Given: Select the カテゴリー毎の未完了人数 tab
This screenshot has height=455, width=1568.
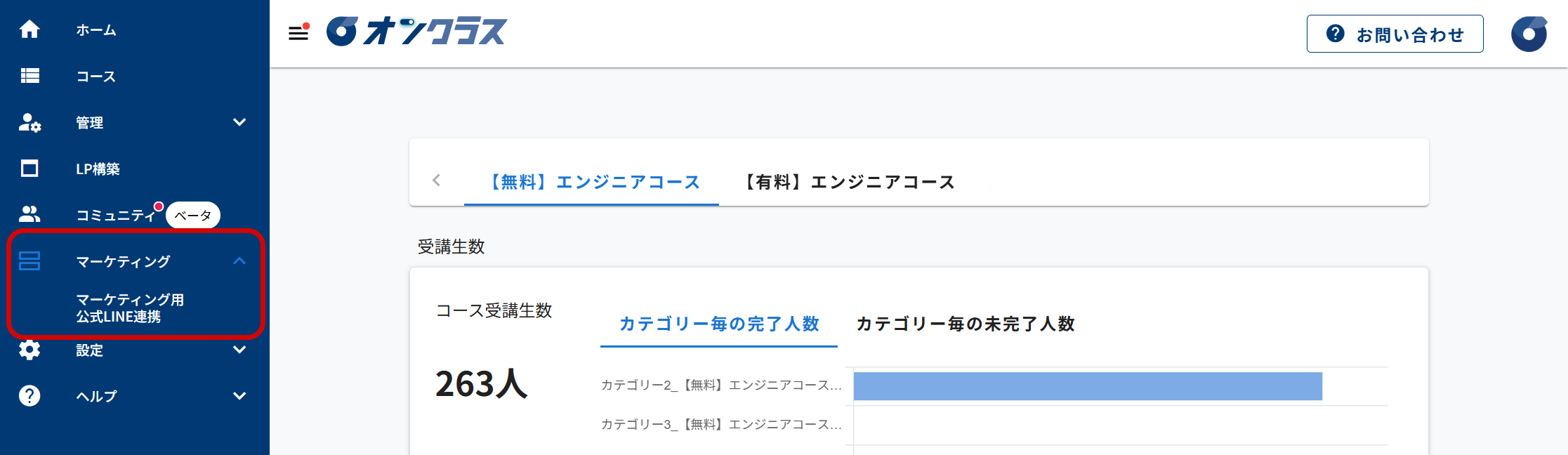Looking at the screenshot, I should point(965,324).
